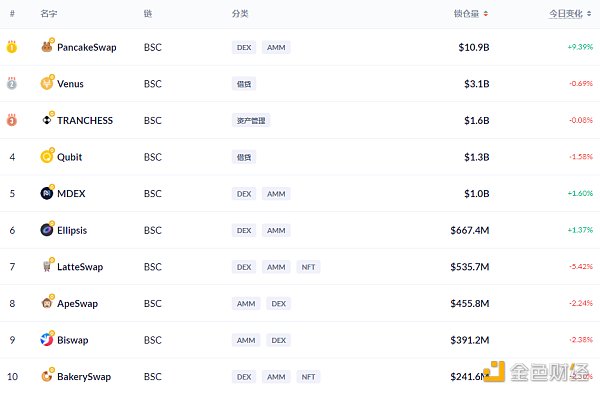Open the LatteSwap project link
This screenshot has width=600, height=393.
(x=80, y=267)
